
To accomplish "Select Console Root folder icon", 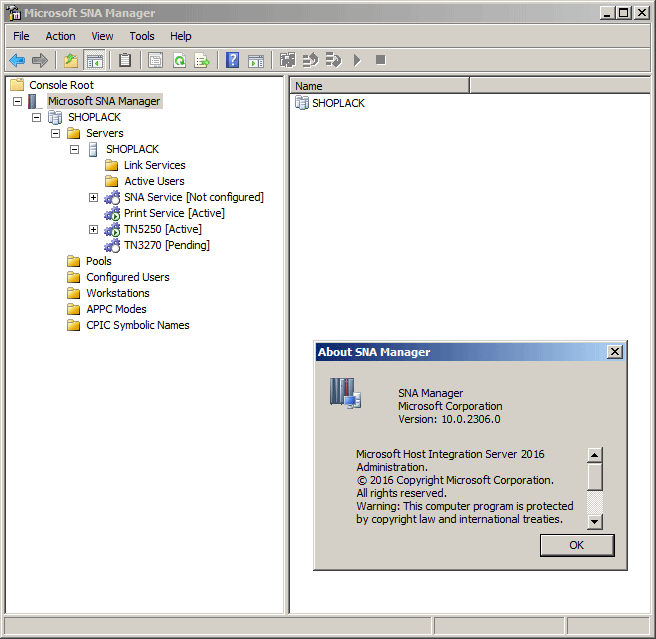I will pyautogui.click(x=17, y=85).
